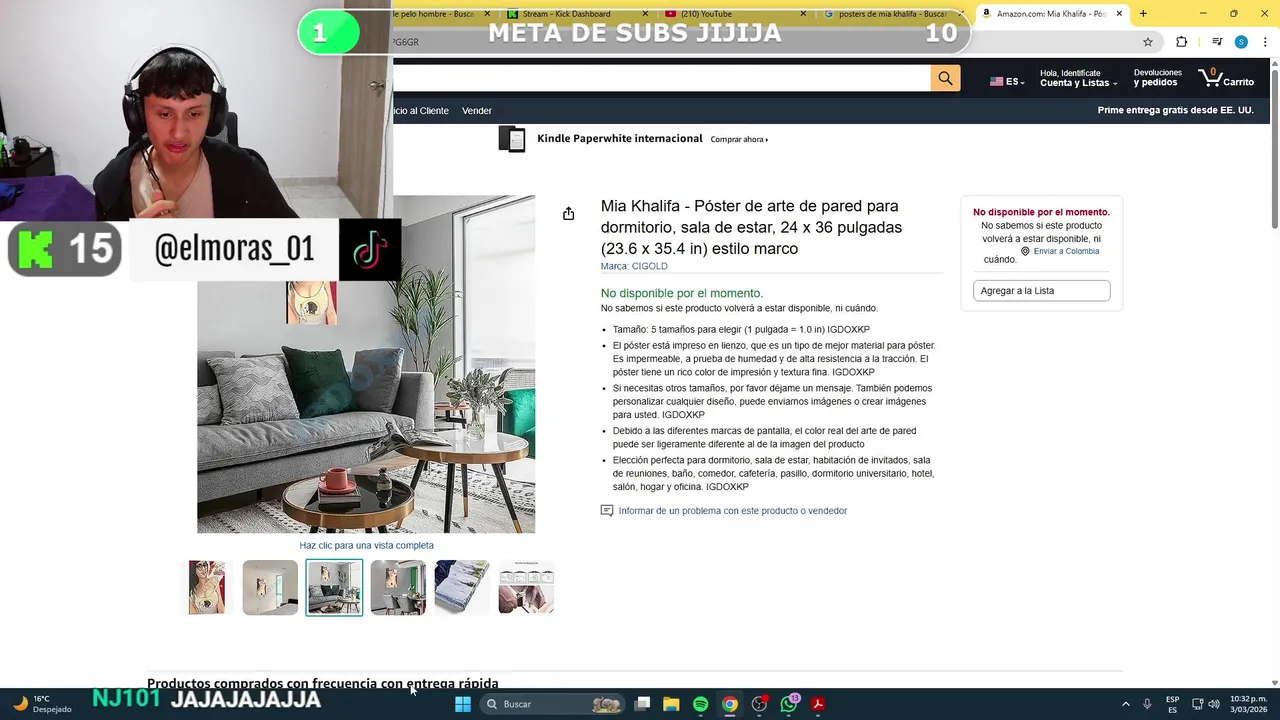This screenshot has height=720, width=1280.
Task: Click Prime entrega gratis desde EE. UU. banner
Action: click(x=1175, y=110)
